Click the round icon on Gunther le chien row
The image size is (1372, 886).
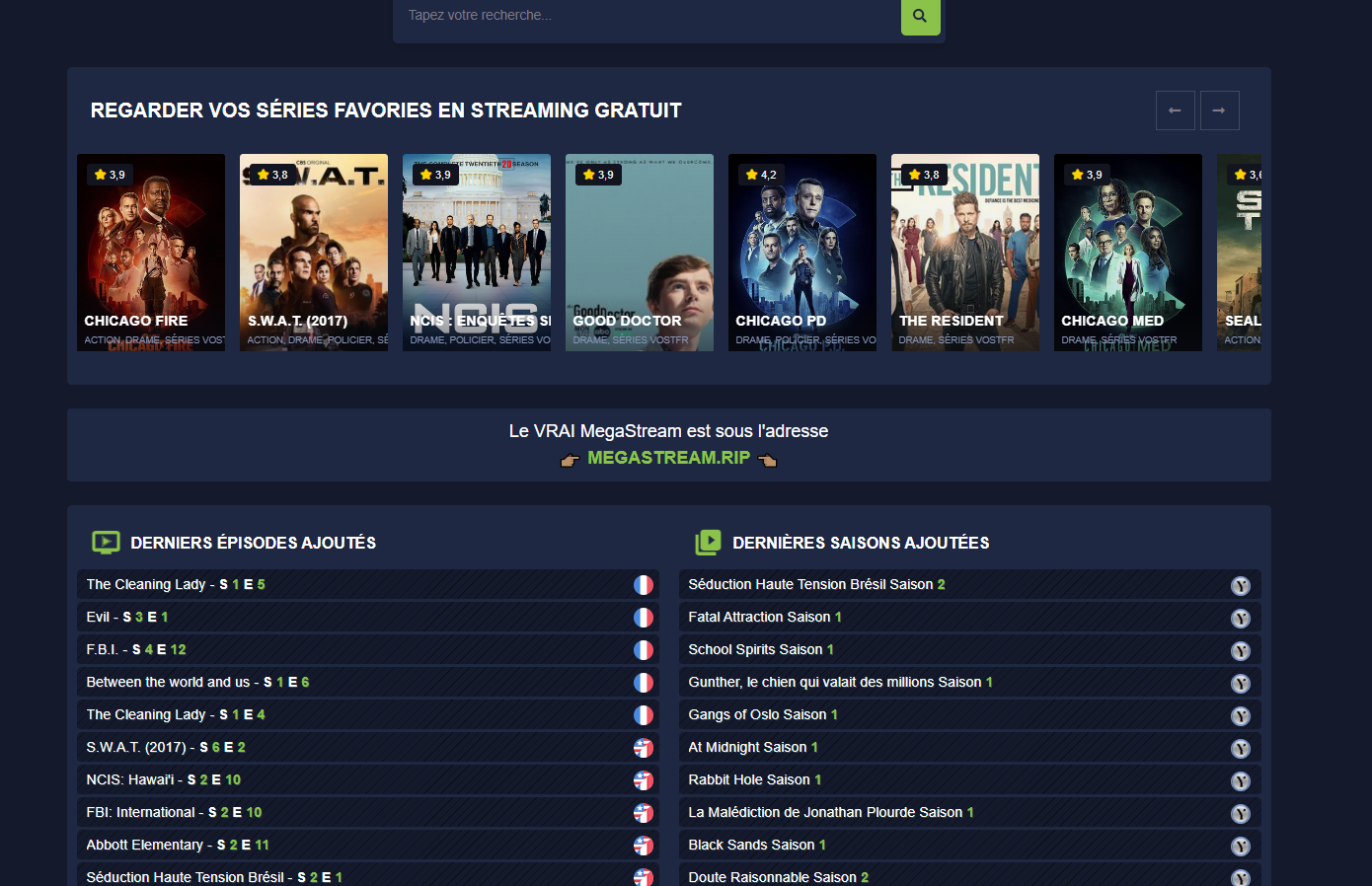(x=1241, y=684)
